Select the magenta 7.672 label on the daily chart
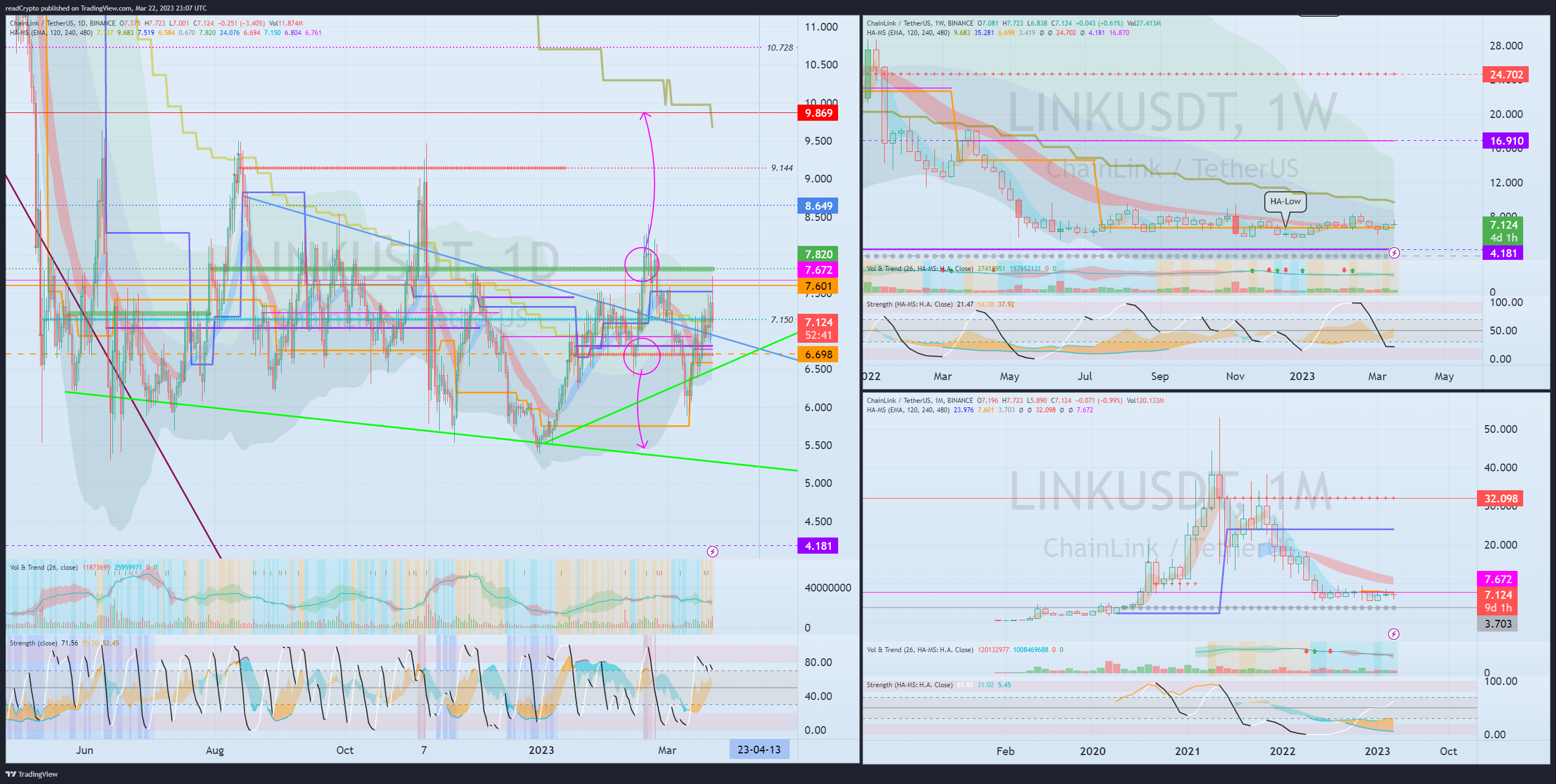The image size is (1556, 784). coord(818,270)
